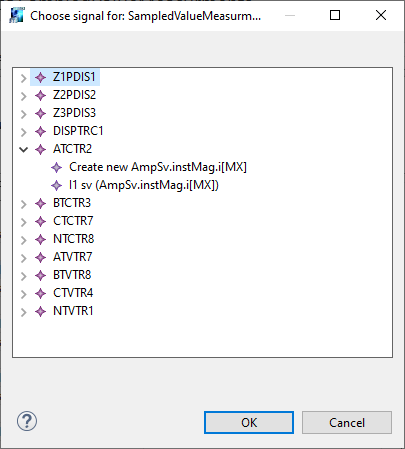This screenshot has width=405, height=449.
Task: Click the help question mark icon
Action: tap(27, 421)
